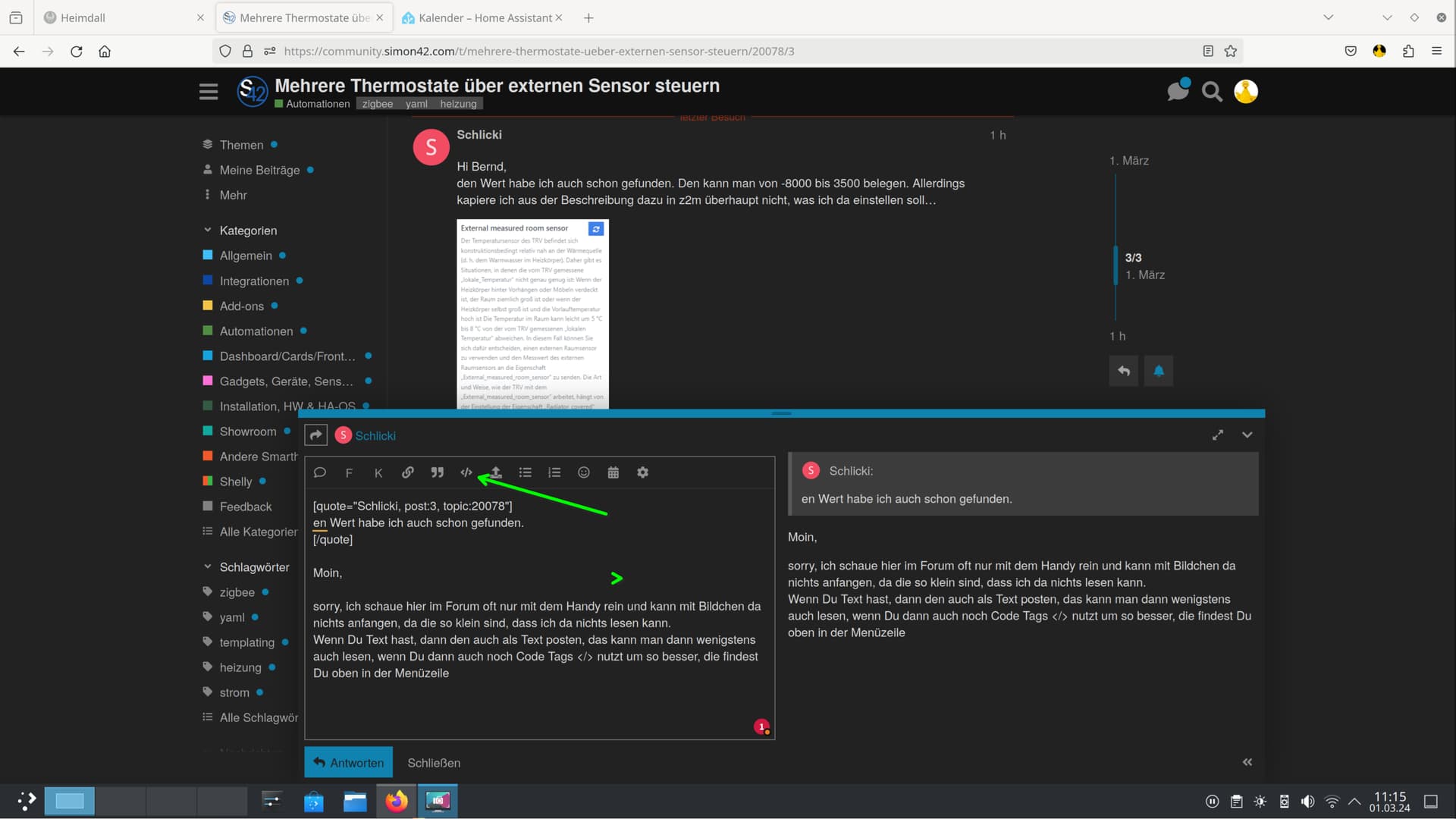Collapse the Kategorien sidebar section
The width and height of the screenshot is (1456, 819).
pyautogui.click(x=208, y=230)
